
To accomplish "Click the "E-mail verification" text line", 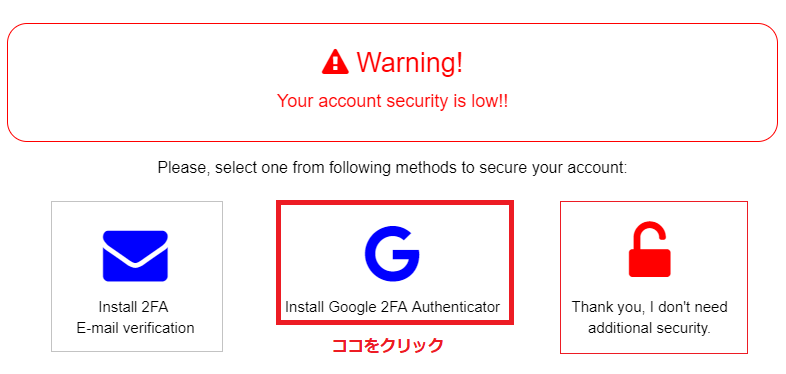I will pyautogui.click(x=135, y=328).
